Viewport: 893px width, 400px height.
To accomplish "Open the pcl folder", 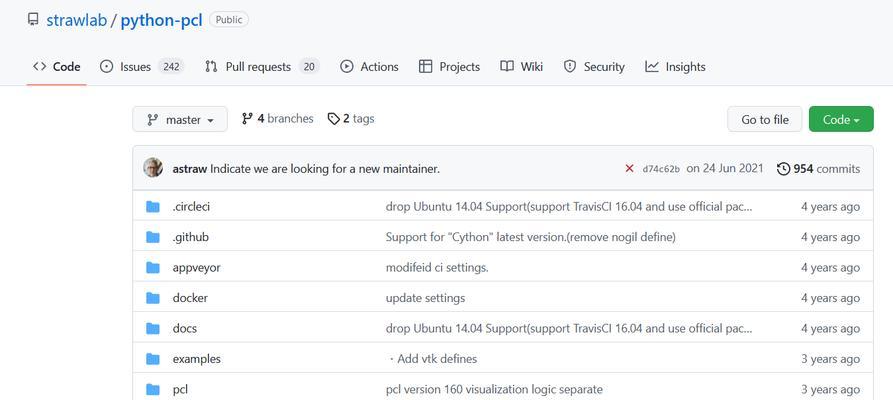I will tap(180, 390).
